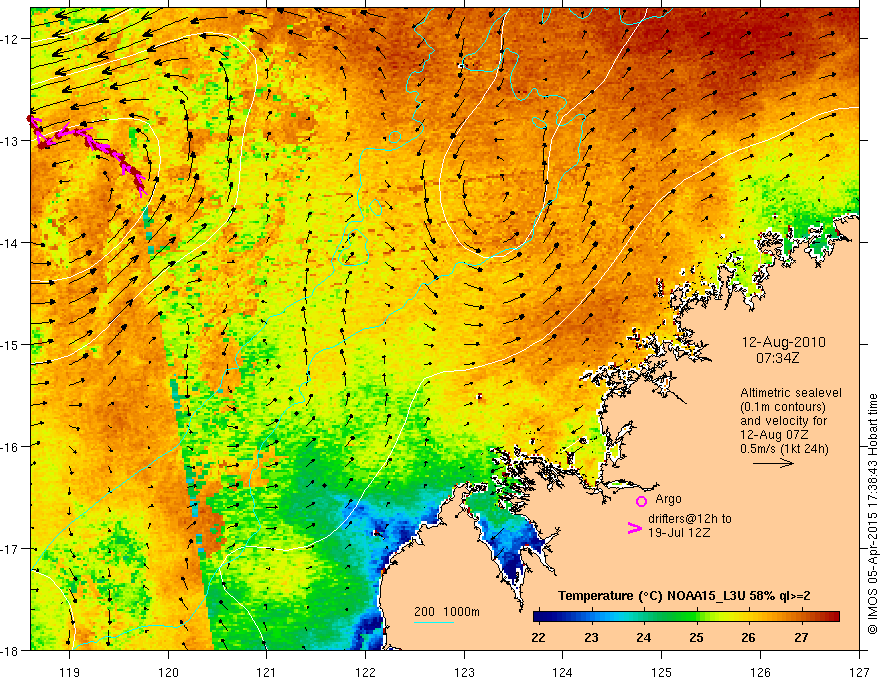Click color bar tick label 22
The image size is (880, 680).
click(538, 638)
